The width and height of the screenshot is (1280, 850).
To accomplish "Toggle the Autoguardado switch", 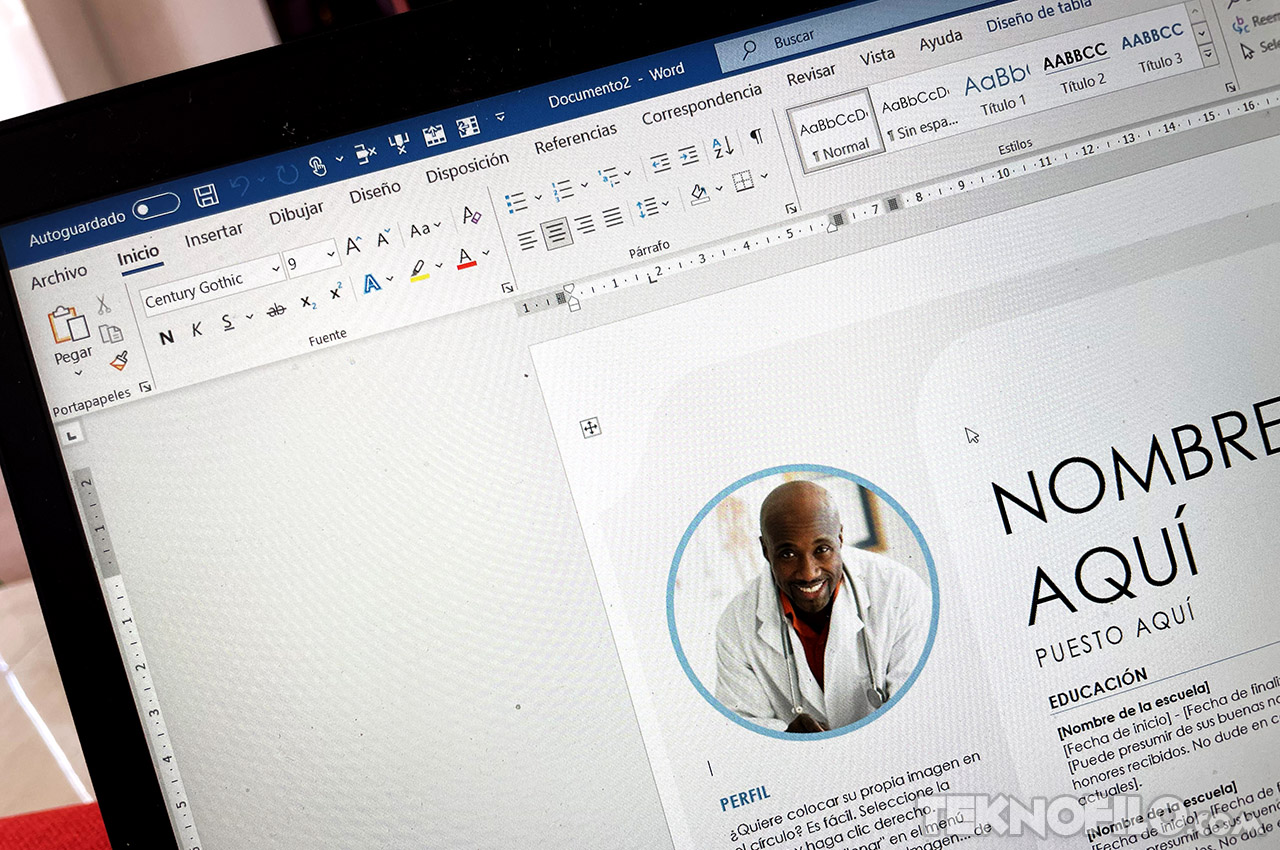I will coord(156,206).
